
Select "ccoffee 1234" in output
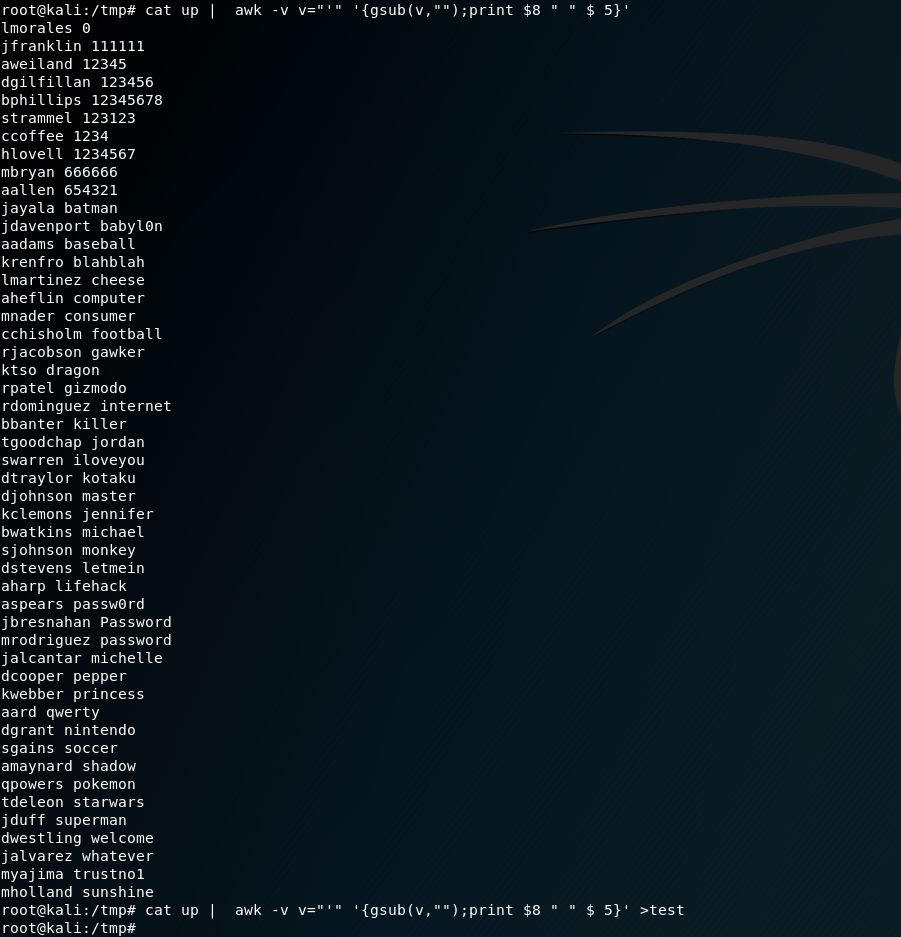[55, 136]
